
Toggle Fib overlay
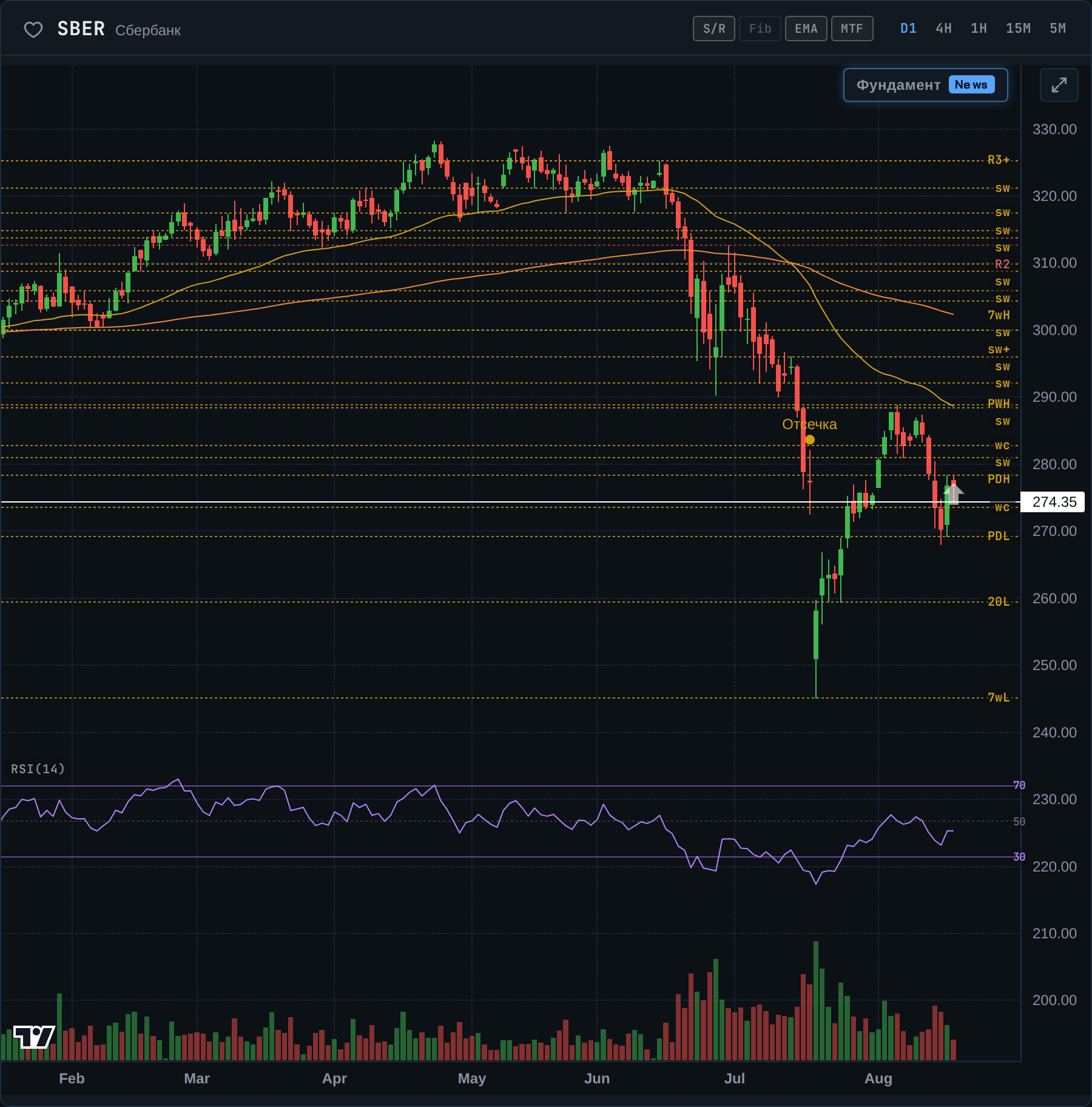point(760,29)
